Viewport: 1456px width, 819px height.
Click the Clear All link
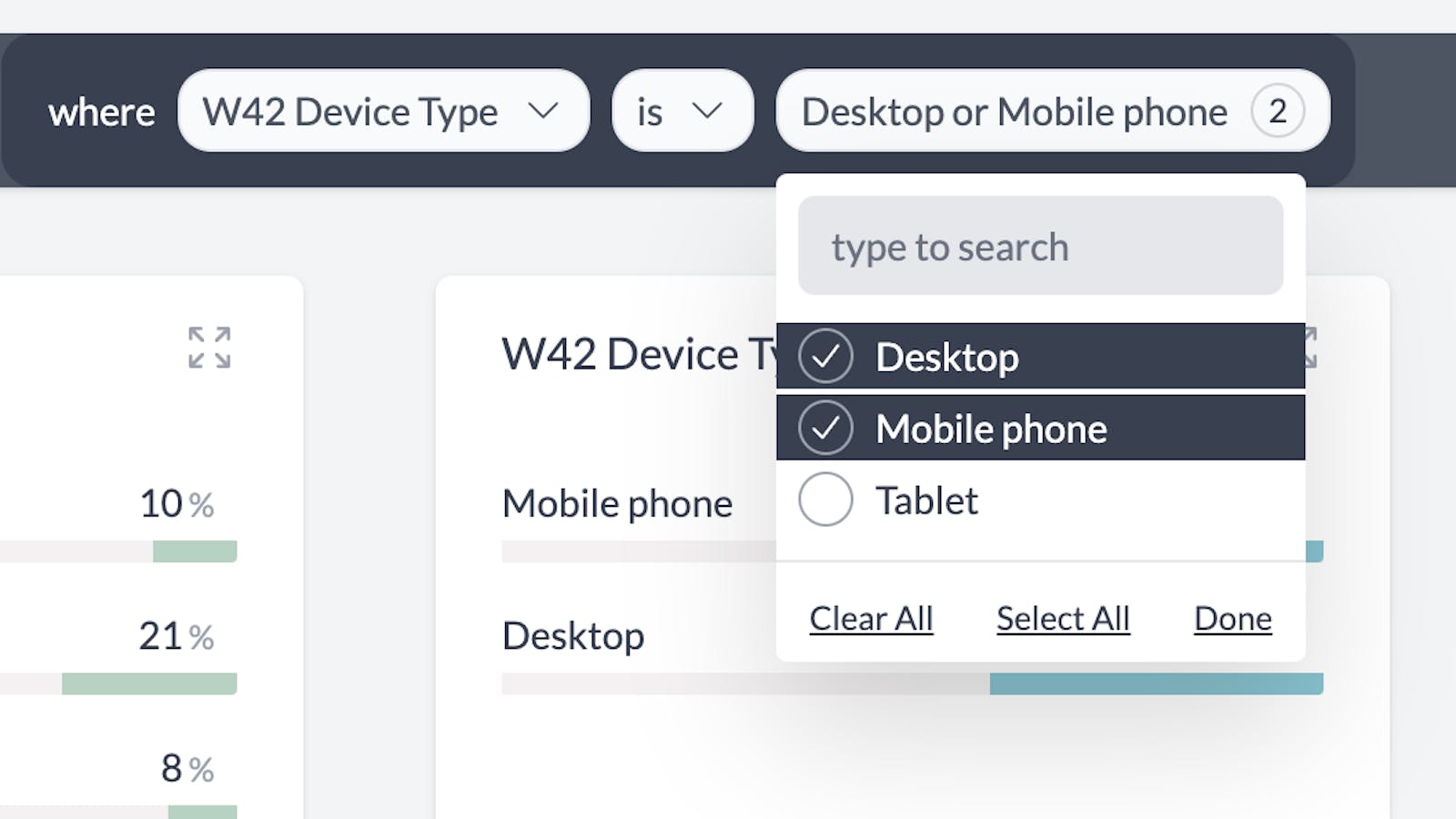pos(870,618)
